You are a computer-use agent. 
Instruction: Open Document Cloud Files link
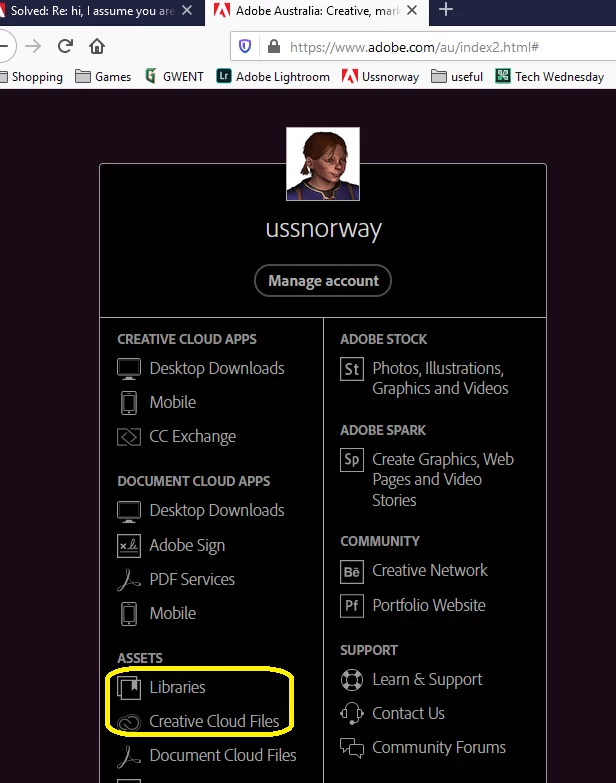(x=223, y=756)
